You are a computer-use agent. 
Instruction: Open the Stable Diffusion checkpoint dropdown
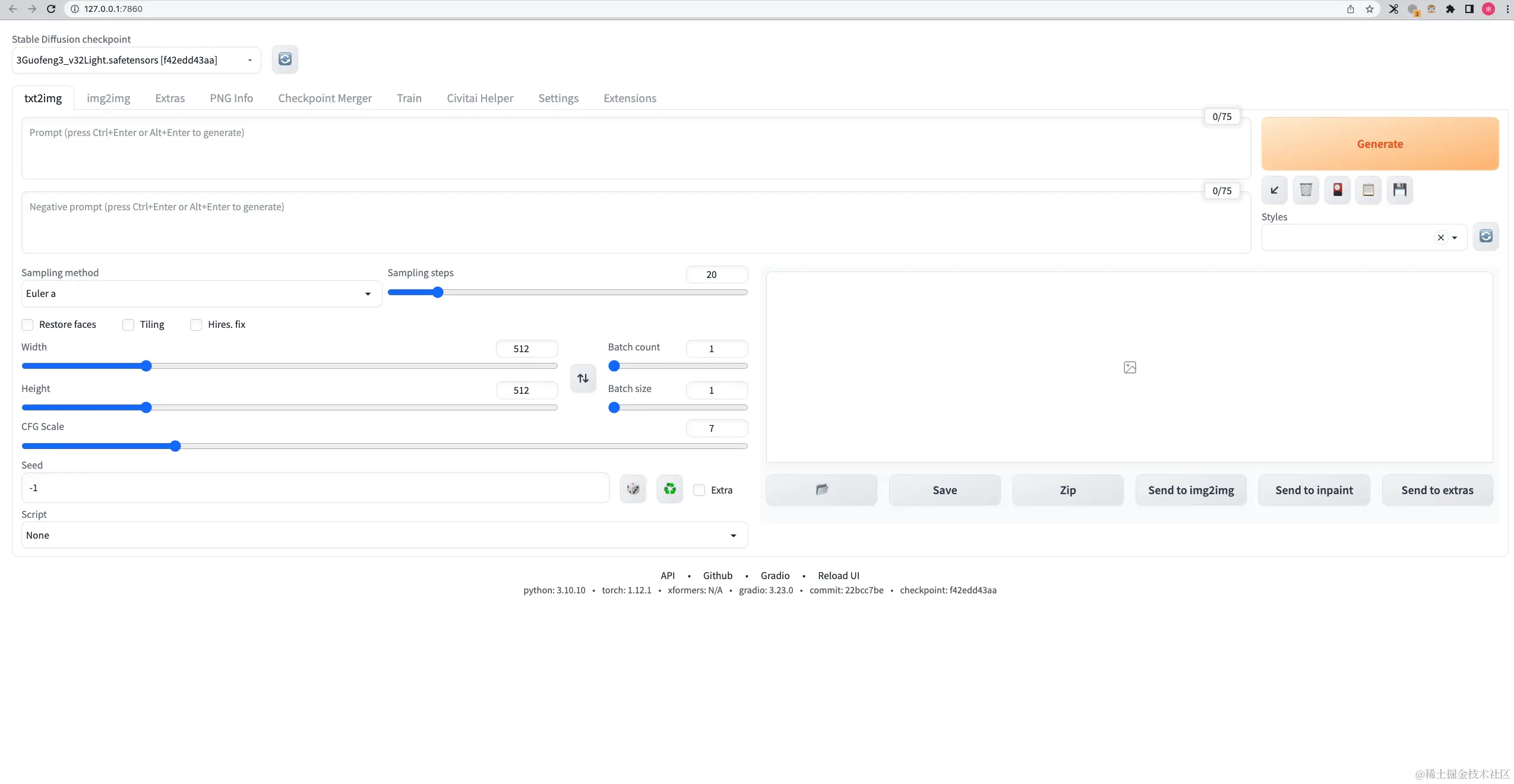pos(136,61)
